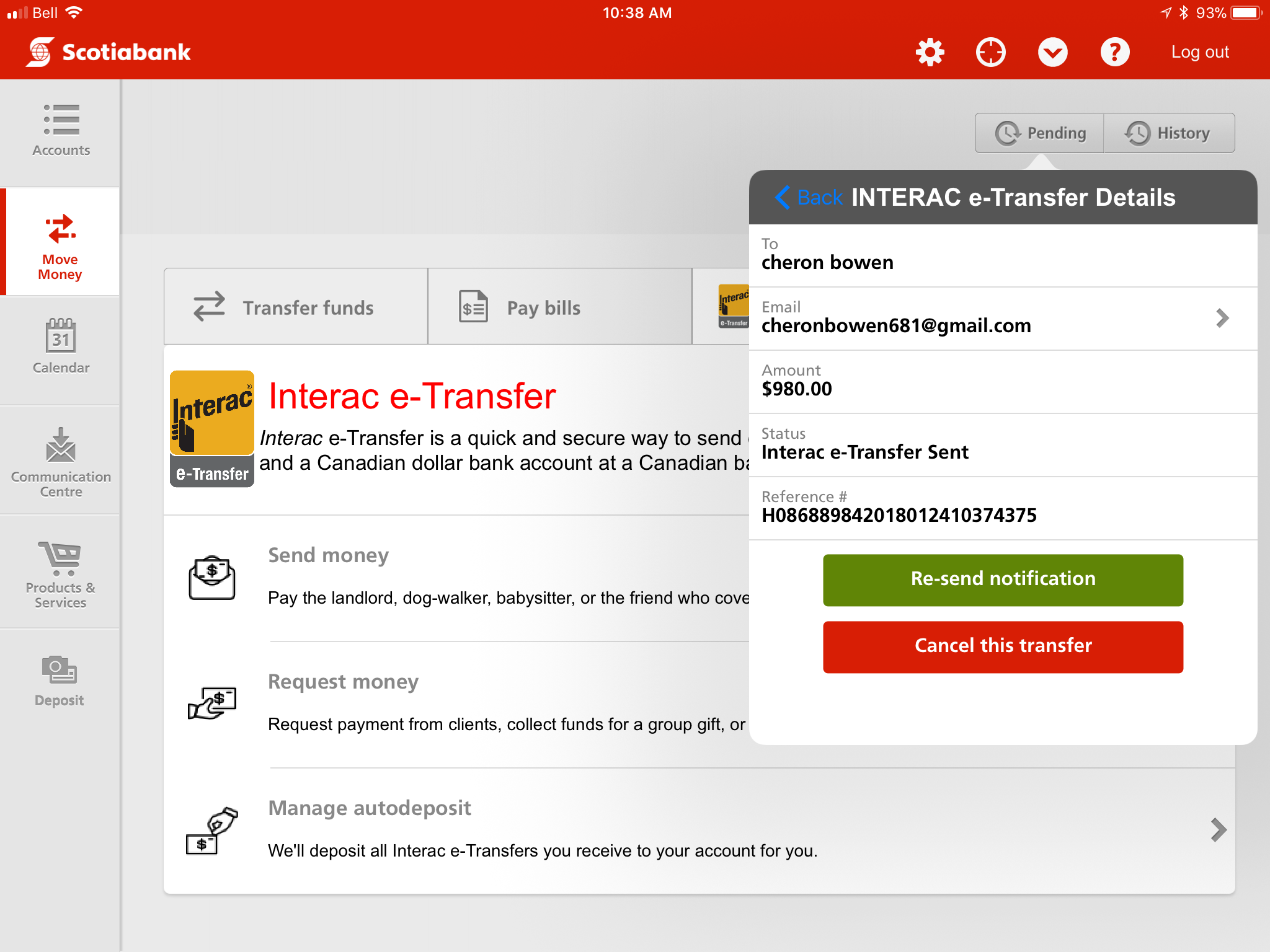Open Accounts in the sidebar
This screenshot has width=1270, height=952.
[61, 131]
